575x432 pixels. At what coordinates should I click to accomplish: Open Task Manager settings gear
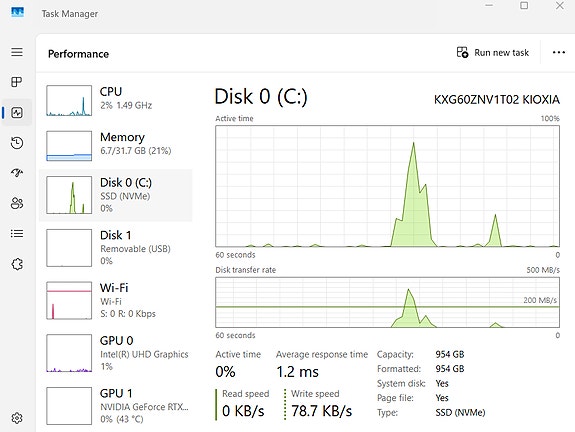[17, 418]
